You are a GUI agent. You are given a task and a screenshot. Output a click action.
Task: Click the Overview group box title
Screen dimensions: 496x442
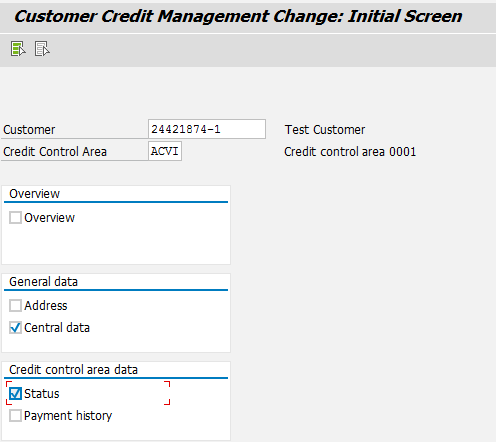coord(34,194)
